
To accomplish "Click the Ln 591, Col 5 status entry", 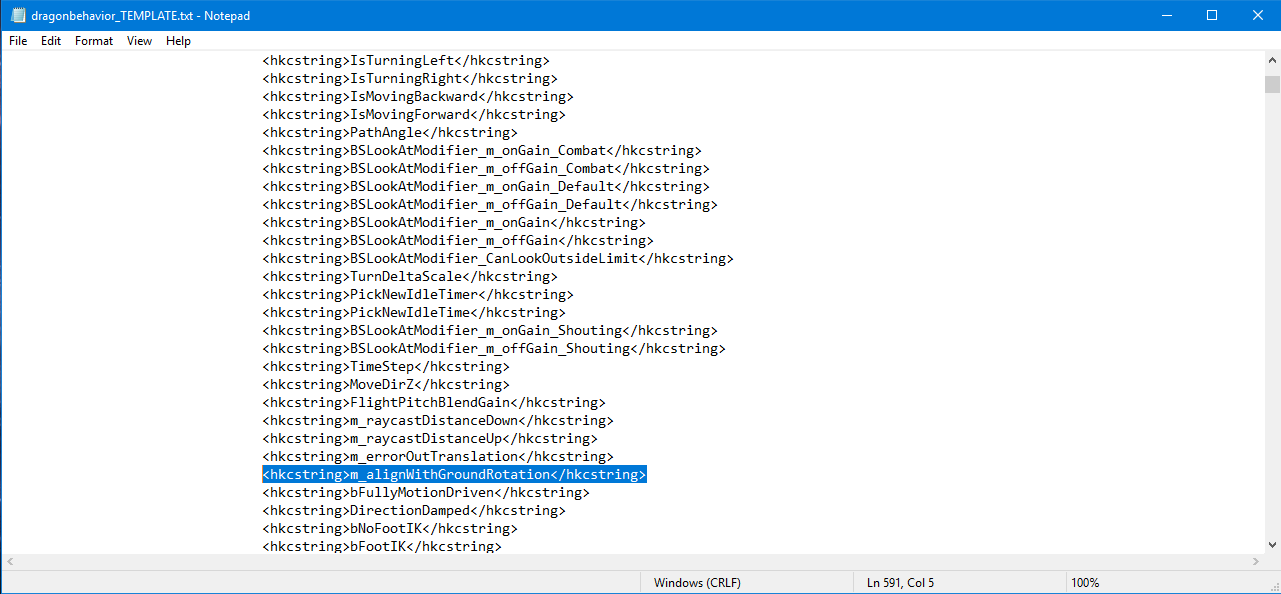I will click(901, 583).
